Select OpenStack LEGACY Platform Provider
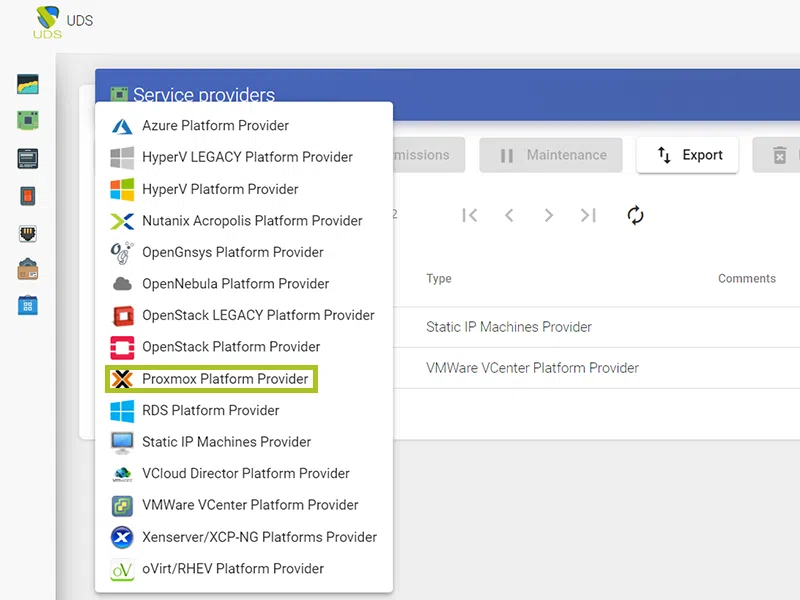Viewport: 800px width, 600px height. tap(244, 316)
